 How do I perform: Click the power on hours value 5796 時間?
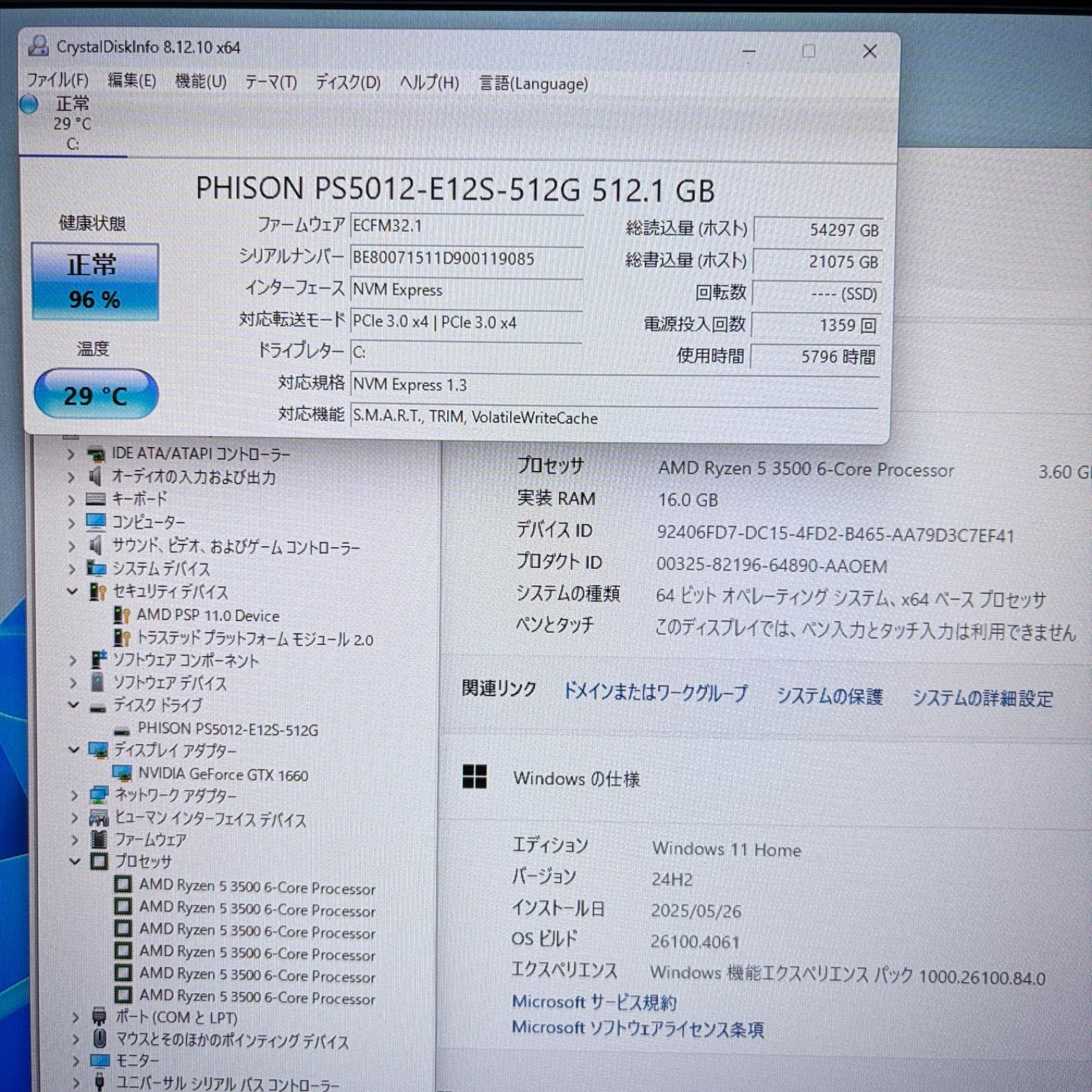pos(815,356)
